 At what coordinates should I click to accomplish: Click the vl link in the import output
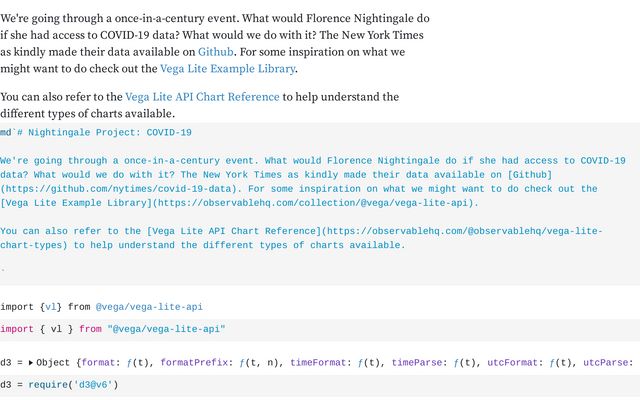point(51,307)
